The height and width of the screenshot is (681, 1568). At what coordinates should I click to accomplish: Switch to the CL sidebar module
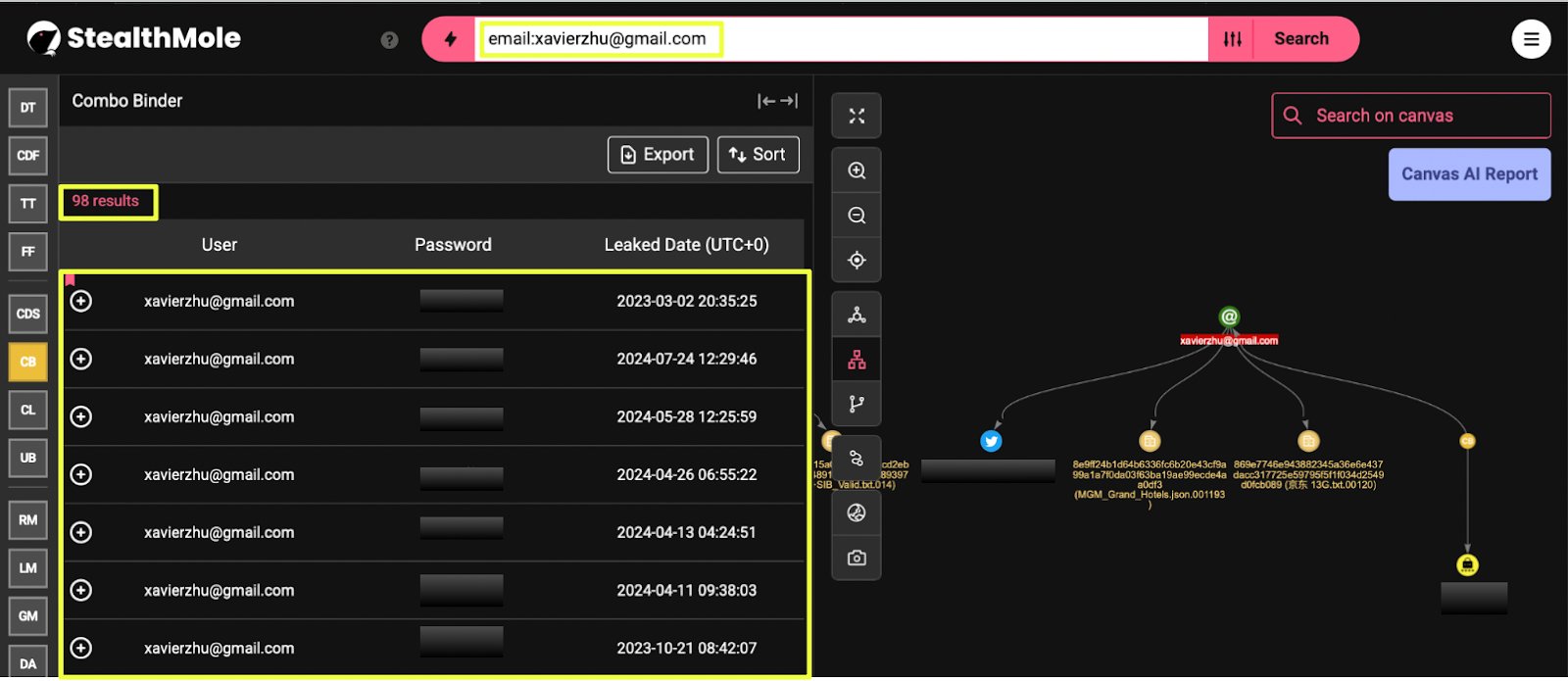[x=28, y=410]
